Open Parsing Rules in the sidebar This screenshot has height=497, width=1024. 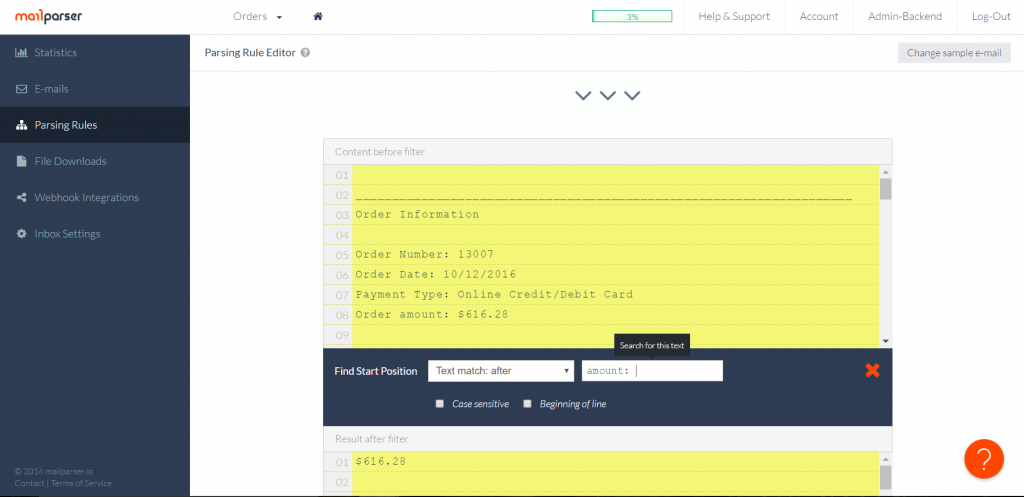coord(65,125)
